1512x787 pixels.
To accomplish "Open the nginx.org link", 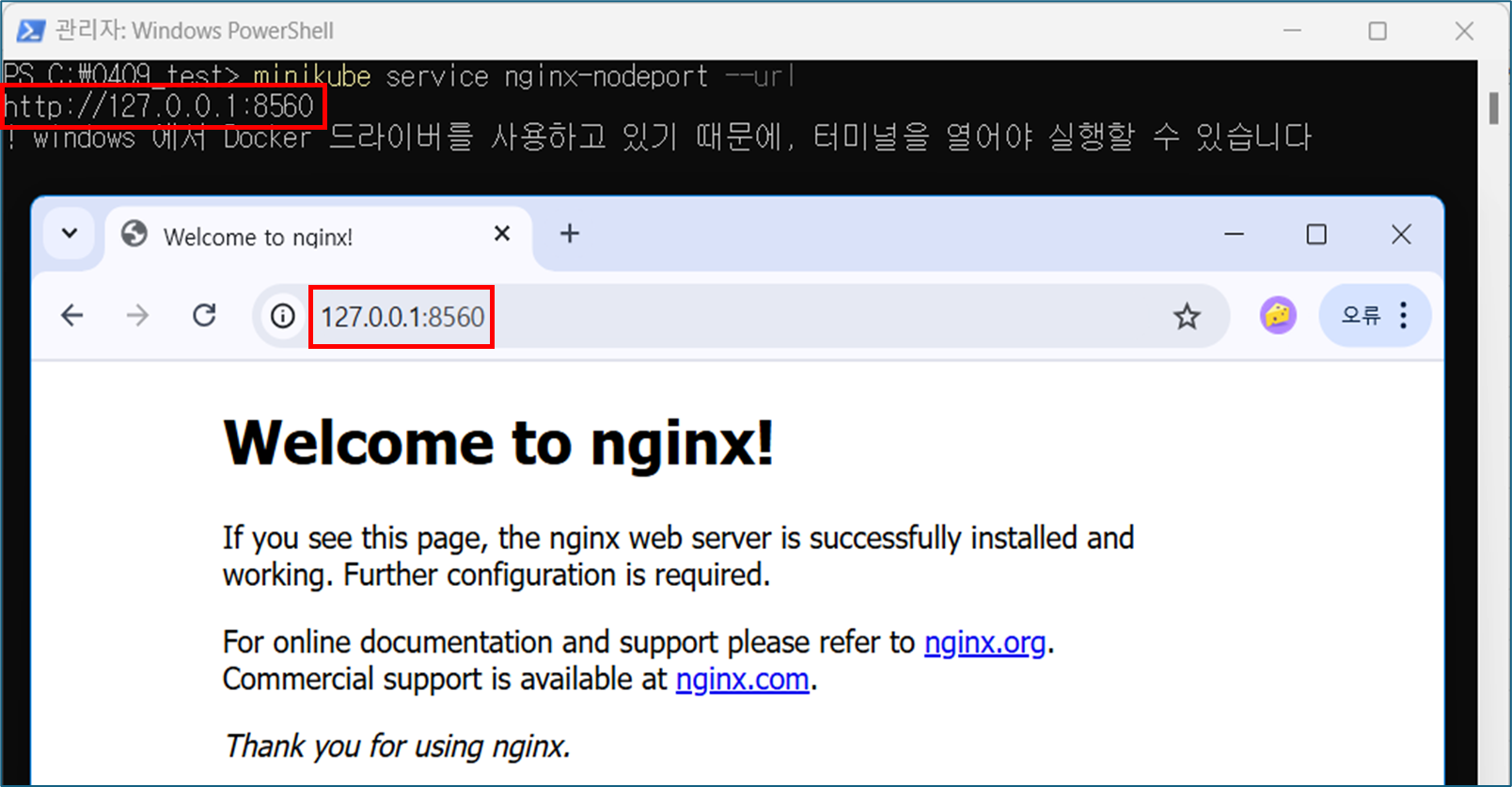I will pos(984,642).
